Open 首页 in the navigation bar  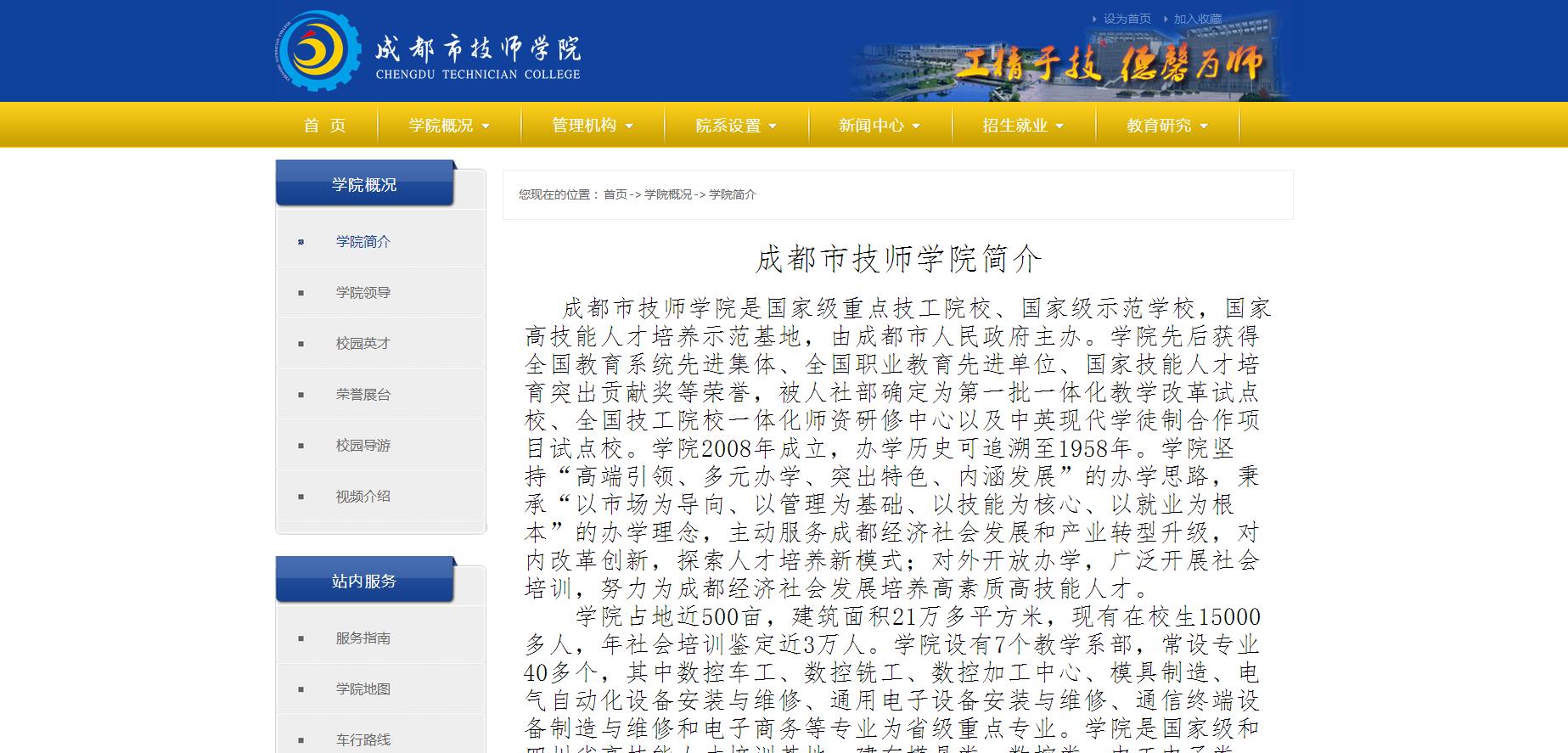point(325,126)
